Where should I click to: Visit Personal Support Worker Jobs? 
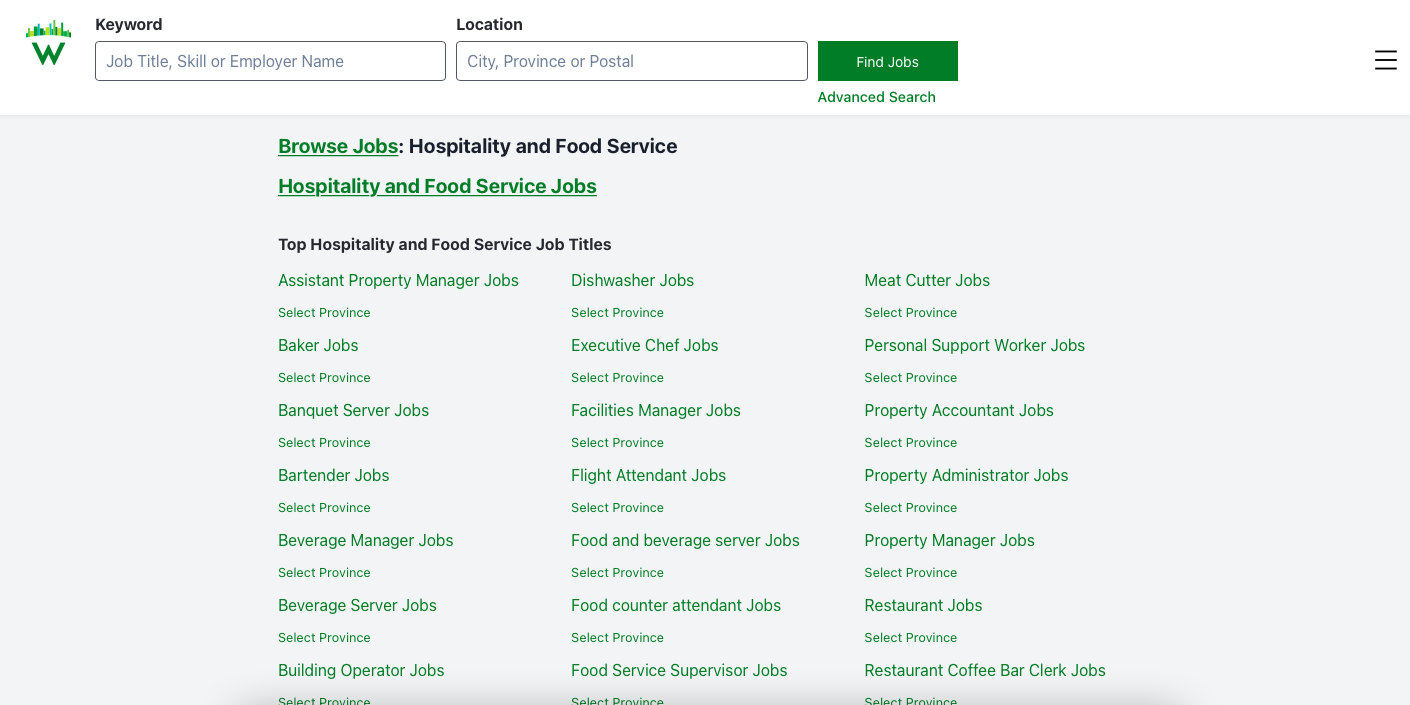click(x=974, y=346)
